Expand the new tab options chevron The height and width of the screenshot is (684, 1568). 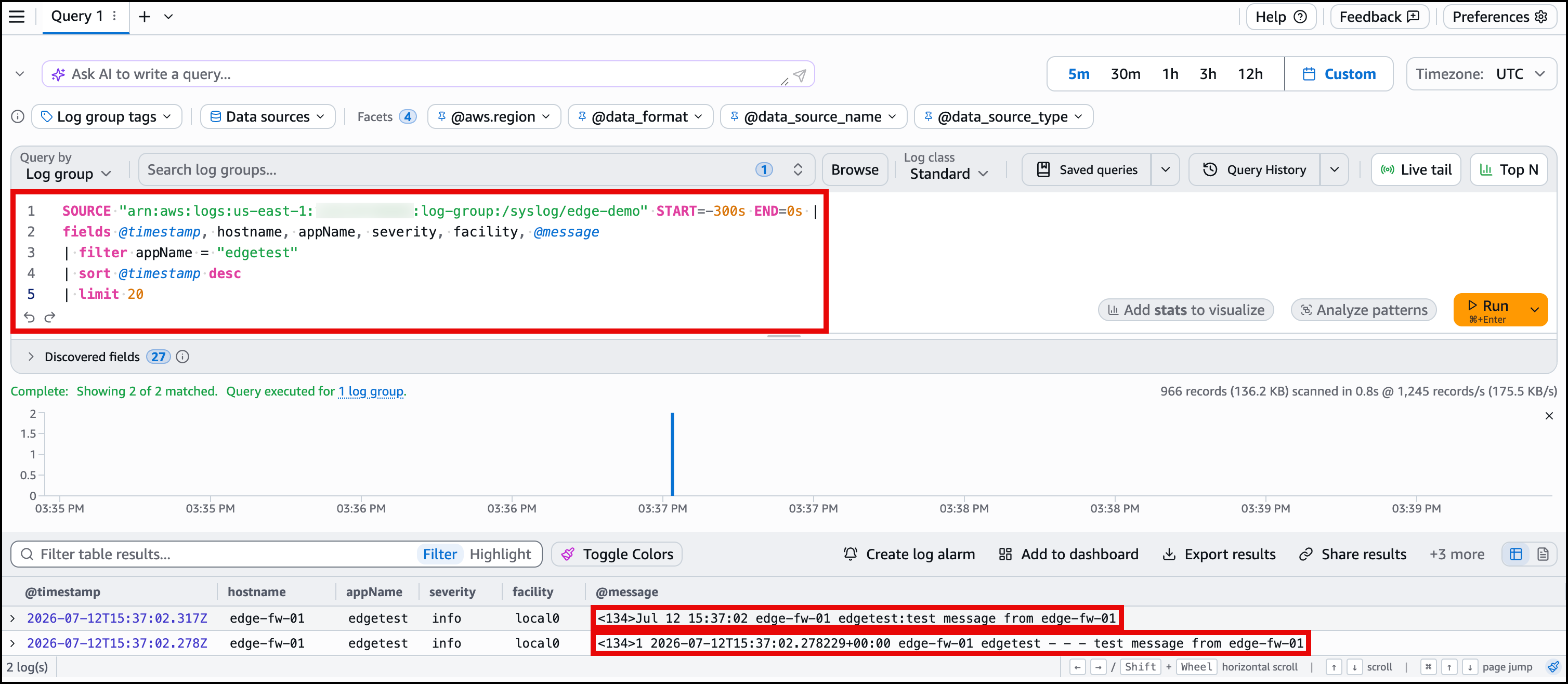coord(168,17)
